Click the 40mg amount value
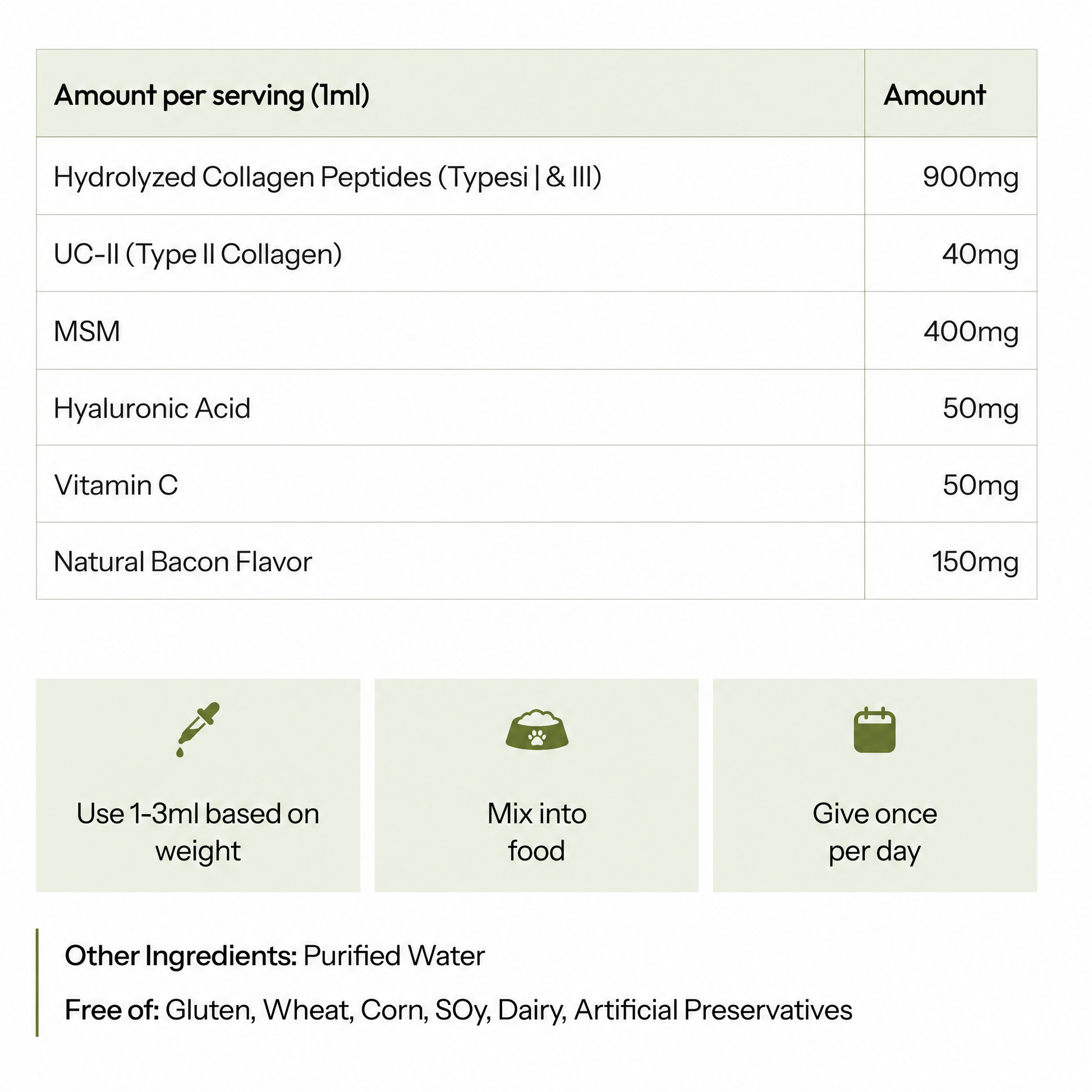1092x1092 pixels. pos(980,254)
